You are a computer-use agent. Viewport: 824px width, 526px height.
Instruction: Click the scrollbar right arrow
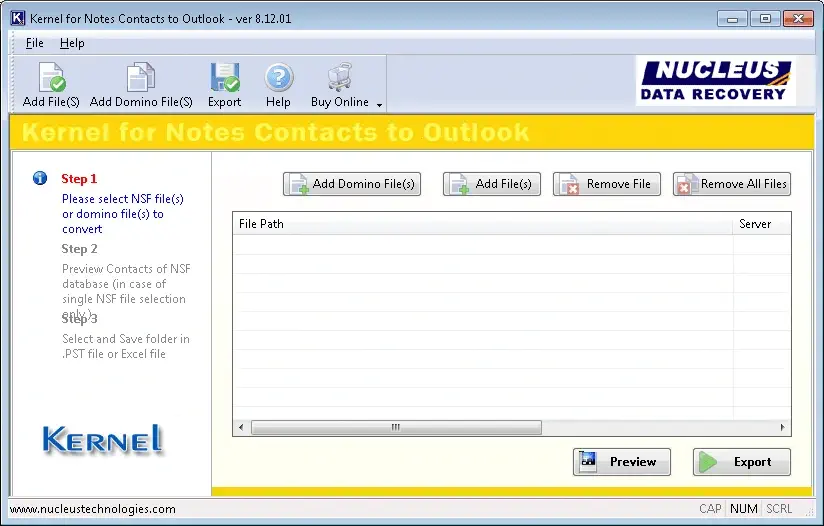[x=782, y=427]
